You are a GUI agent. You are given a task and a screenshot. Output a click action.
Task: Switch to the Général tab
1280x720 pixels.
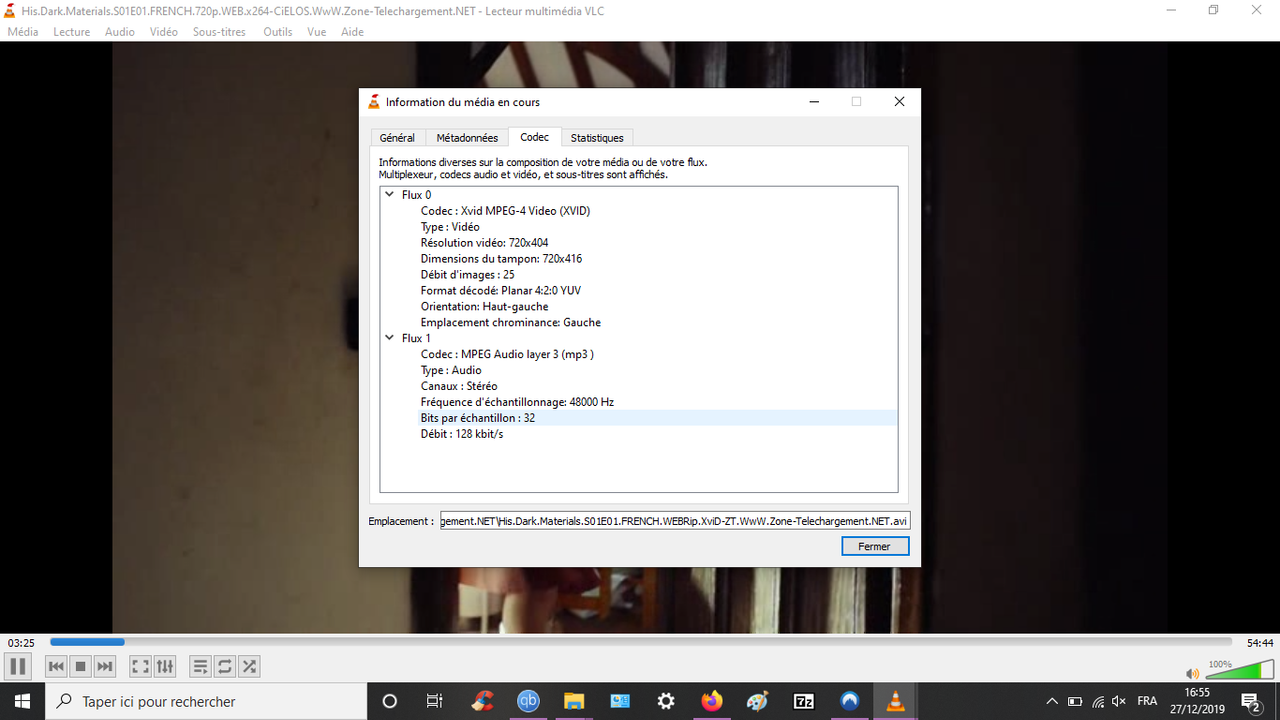click(x=397, y=138)
